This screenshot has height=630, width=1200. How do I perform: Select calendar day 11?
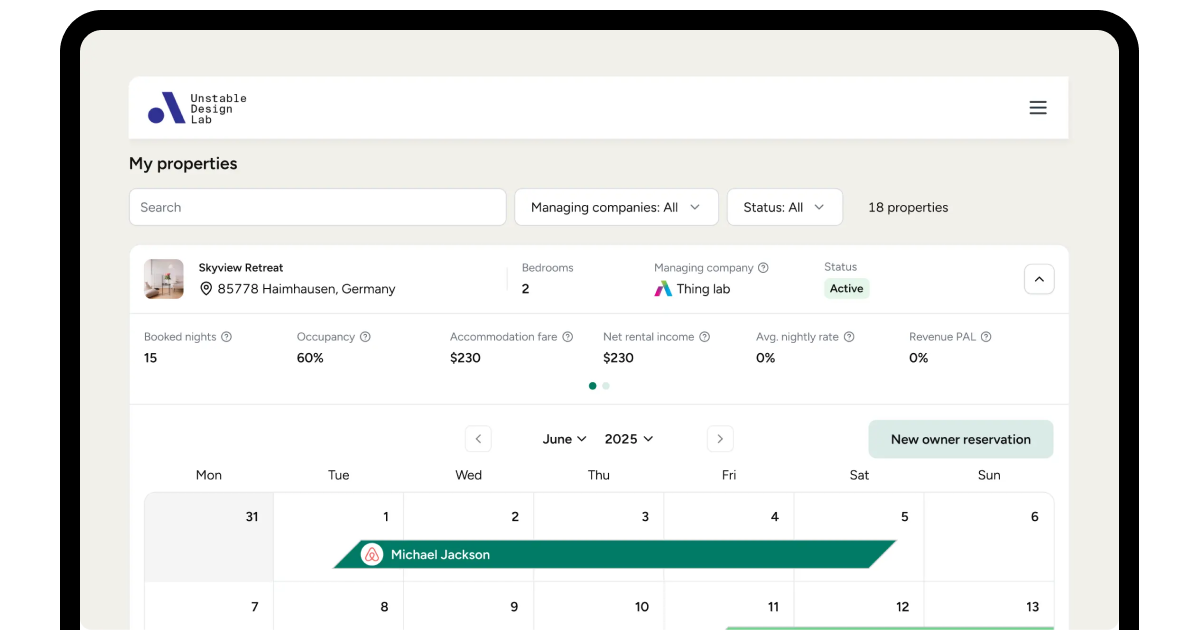[729, 606]
